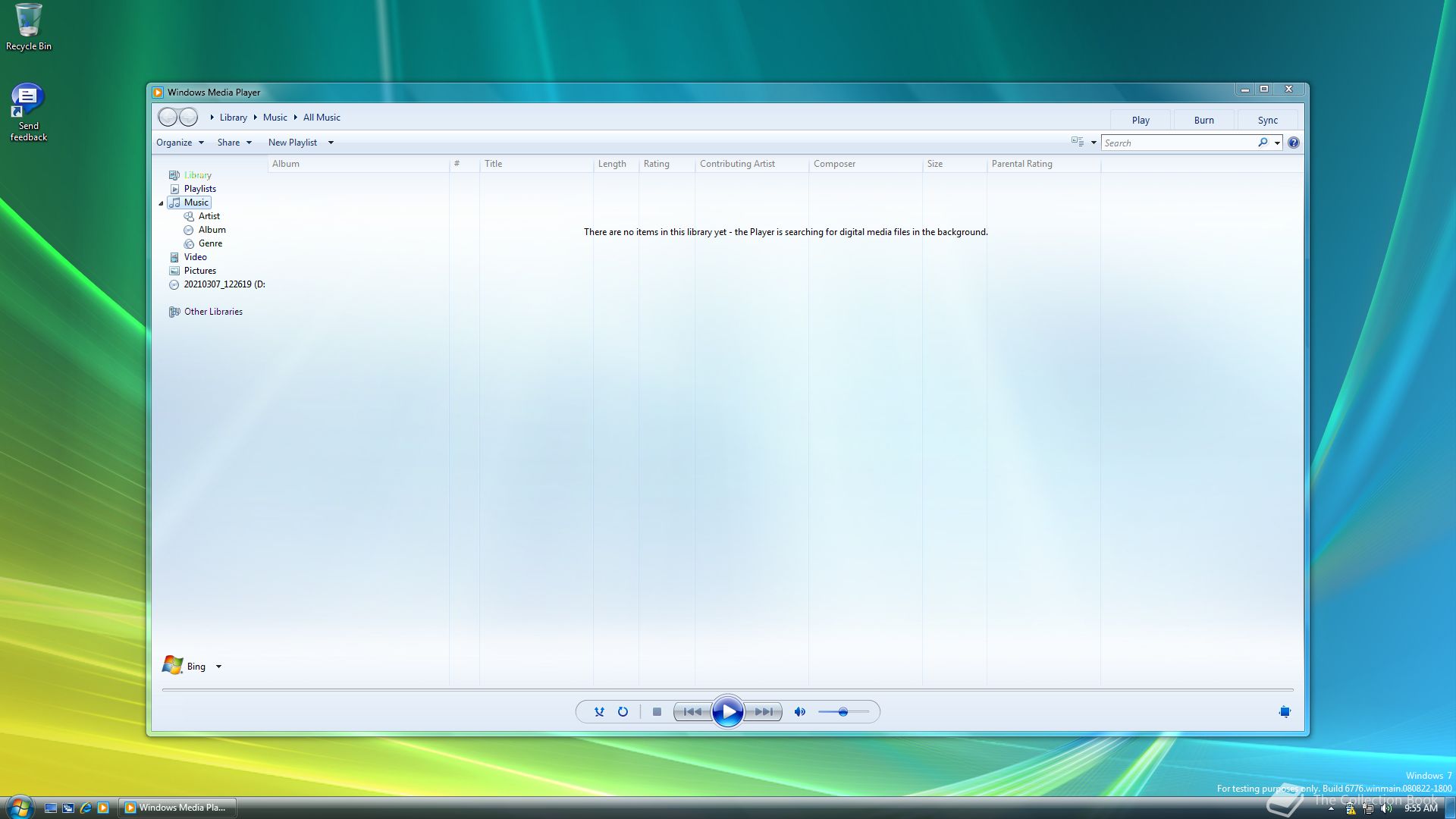Image resolution: width=1456 pixels, height=819 pixels.
Task: Click the playback seek bar
Action: (728, 690)
